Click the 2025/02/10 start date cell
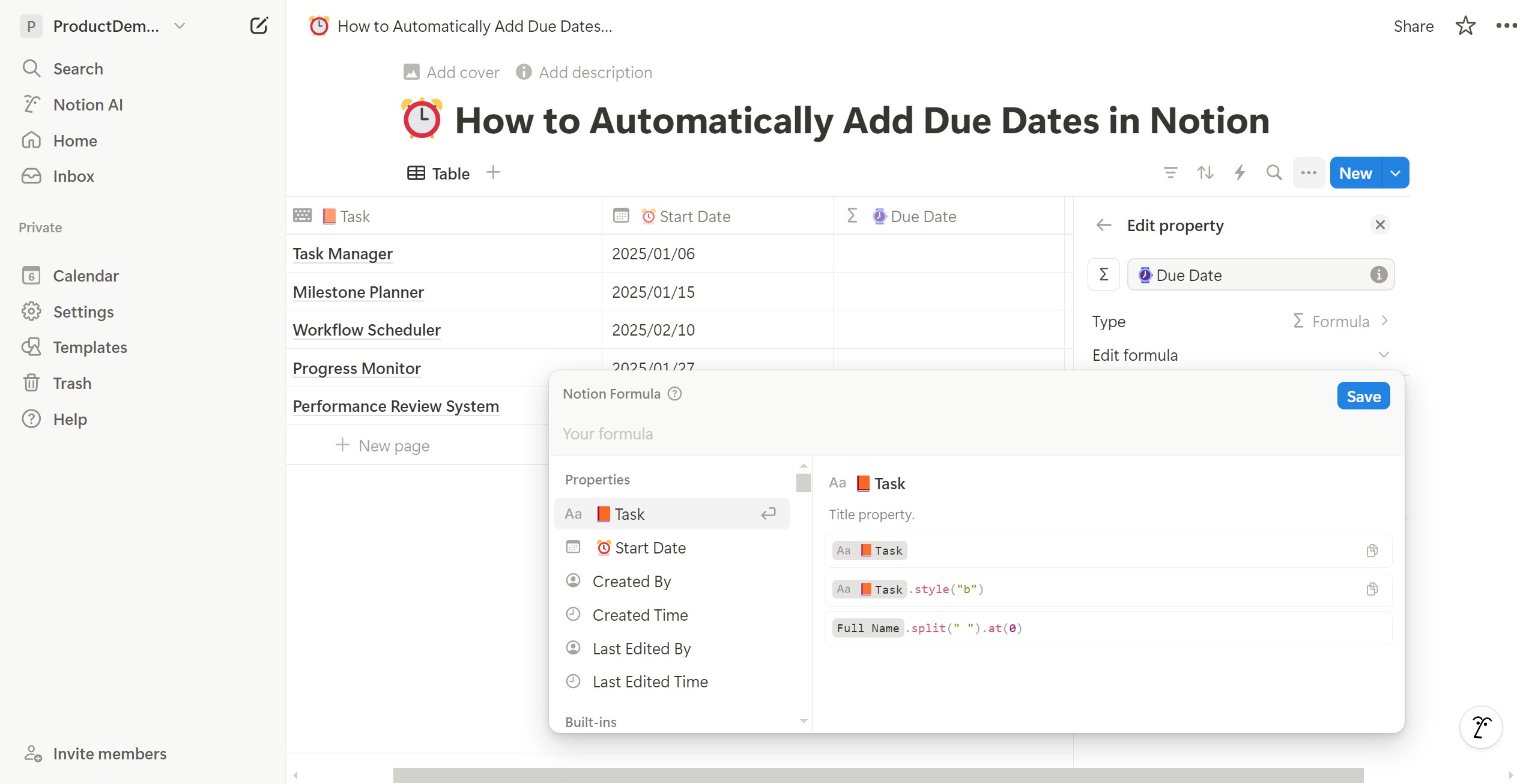 (x=717, y=330)
